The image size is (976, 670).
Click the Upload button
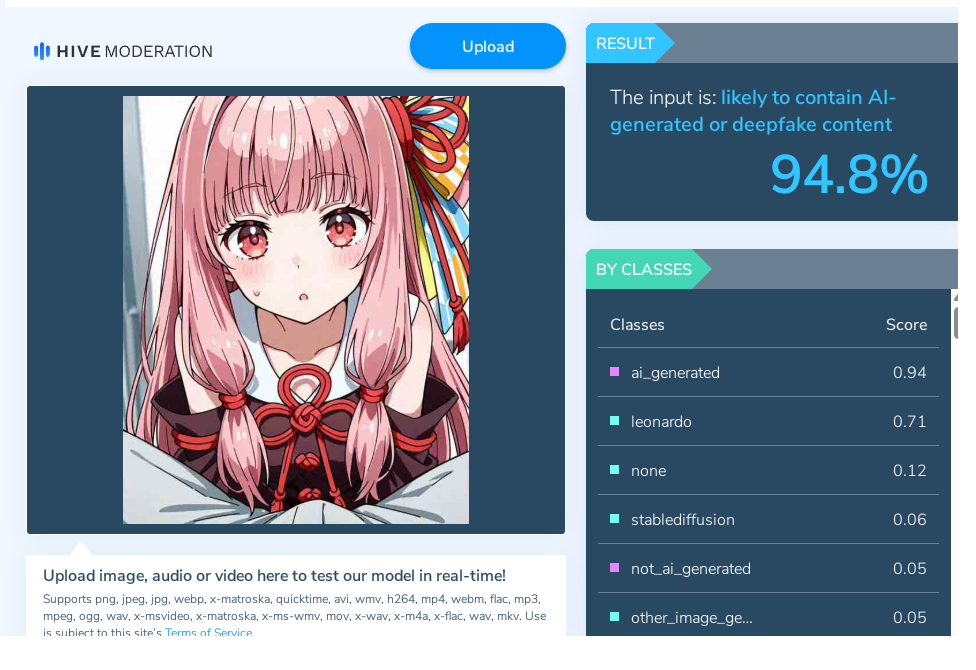pos(487,46)
